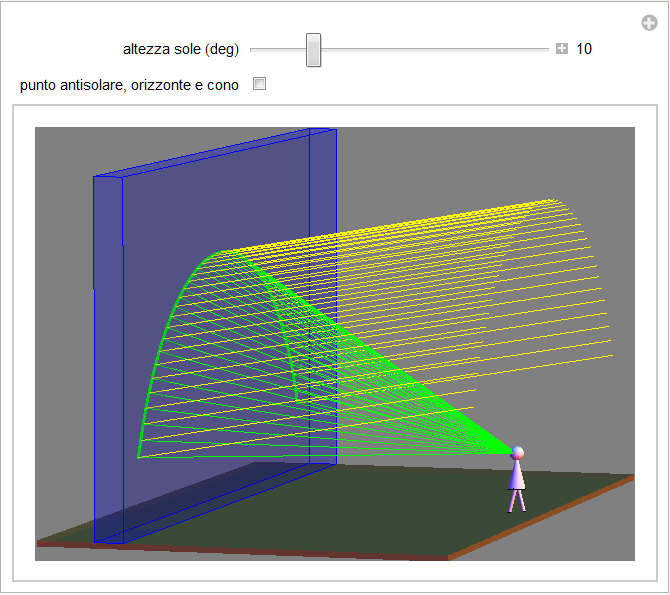Image resolution: width=670 pixels, height=595 pixels.
Task: Open the panel options plus icon
Action: click(649, 23)
